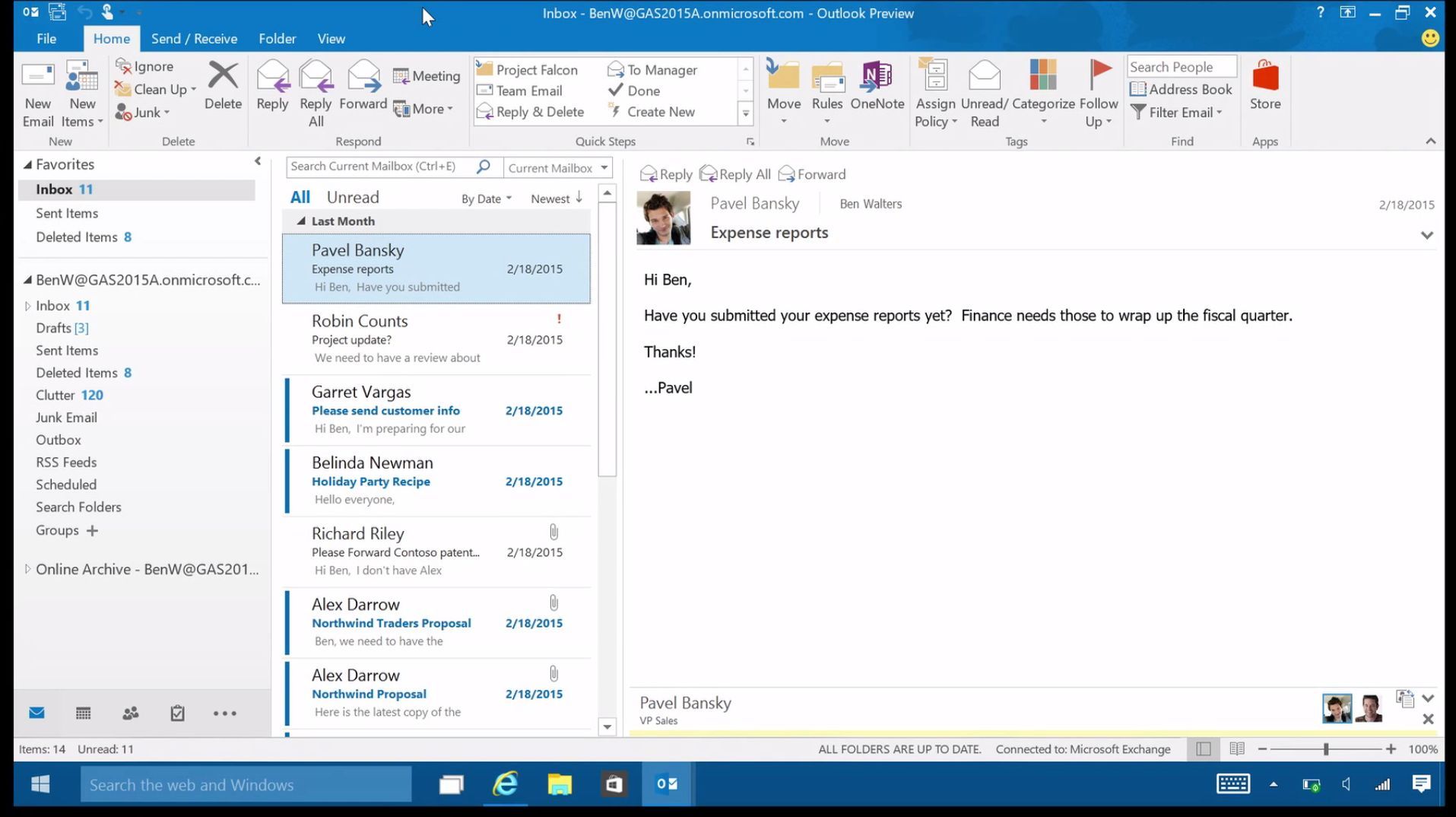Switch to Reading view in status bar

pos(1237,749)
